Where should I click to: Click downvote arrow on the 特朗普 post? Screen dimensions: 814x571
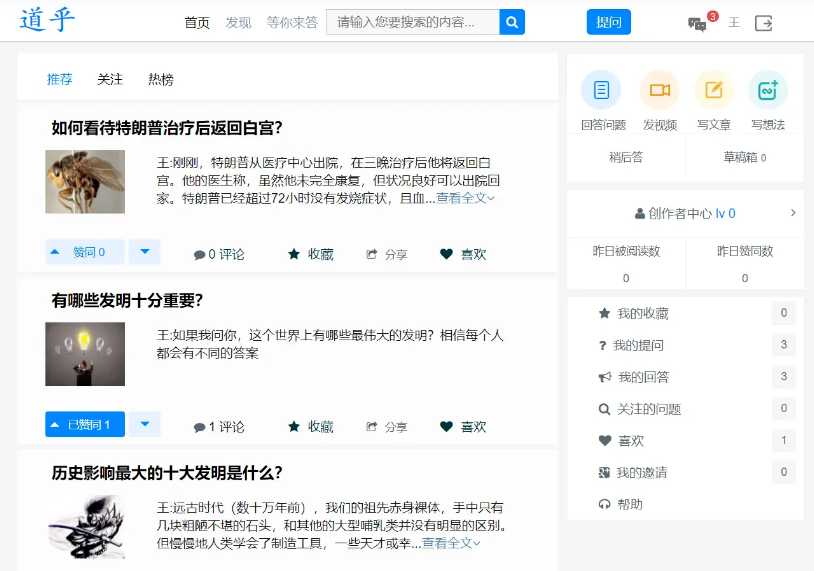point(145,252)
